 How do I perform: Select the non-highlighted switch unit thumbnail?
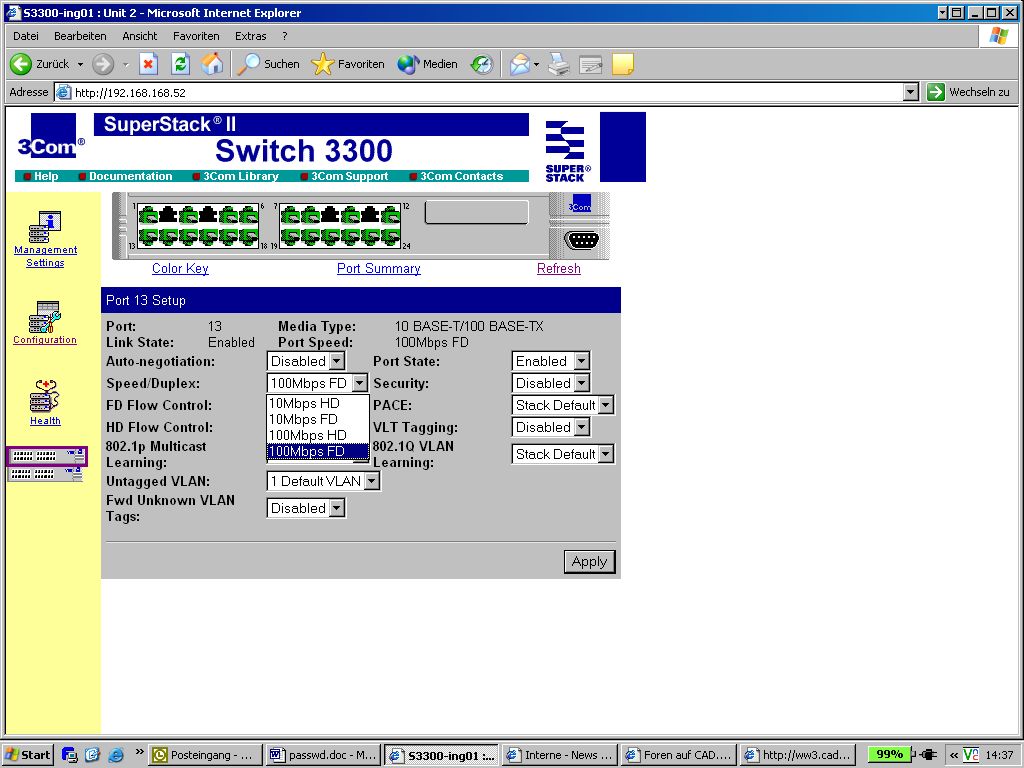[x=46, y=474]
